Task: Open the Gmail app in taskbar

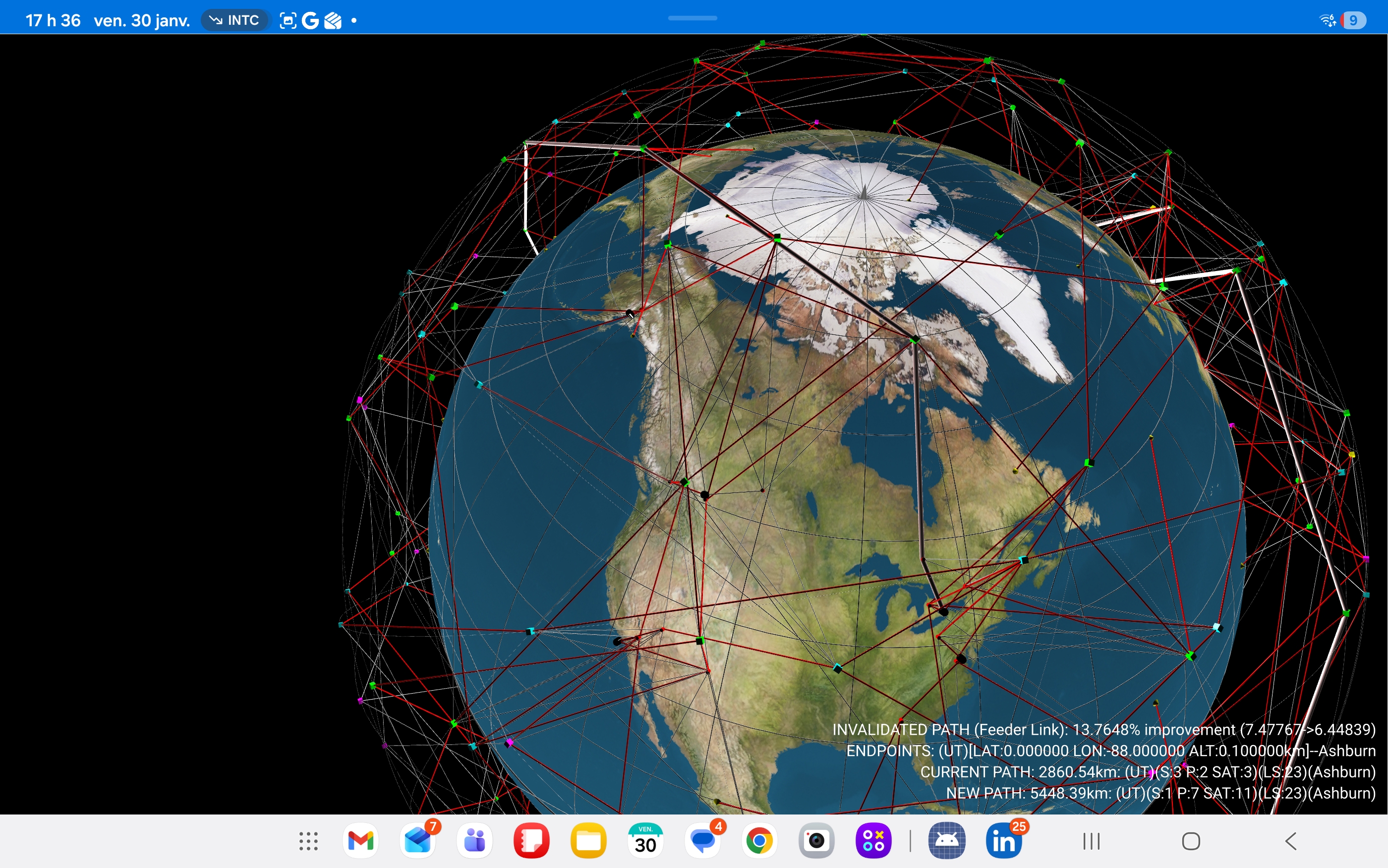Action: click(361, 842)
